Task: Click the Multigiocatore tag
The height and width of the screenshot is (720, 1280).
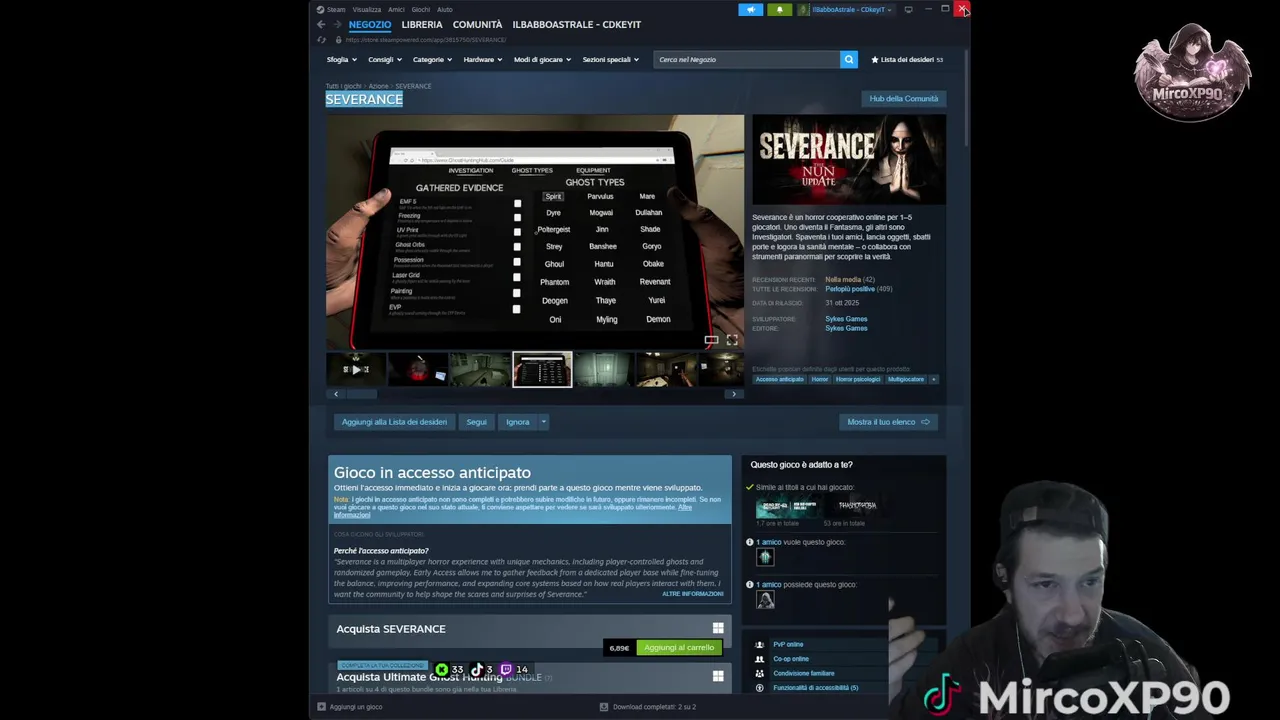Action: pyautogui.click(x=906, y=380)
